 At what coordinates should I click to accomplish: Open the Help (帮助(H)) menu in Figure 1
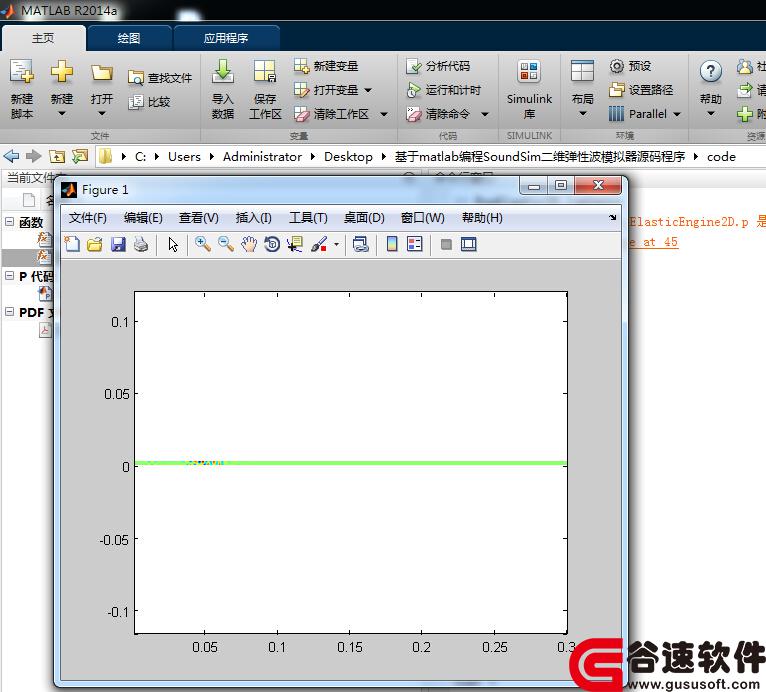point(482,218)
